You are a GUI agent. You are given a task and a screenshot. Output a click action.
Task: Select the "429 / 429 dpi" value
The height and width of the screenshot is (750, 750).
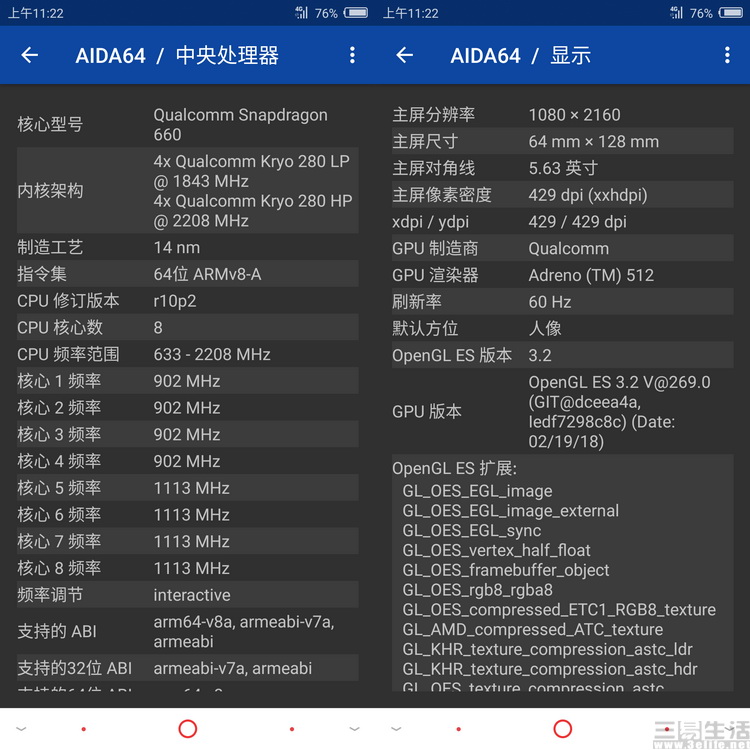pos(577,222)
